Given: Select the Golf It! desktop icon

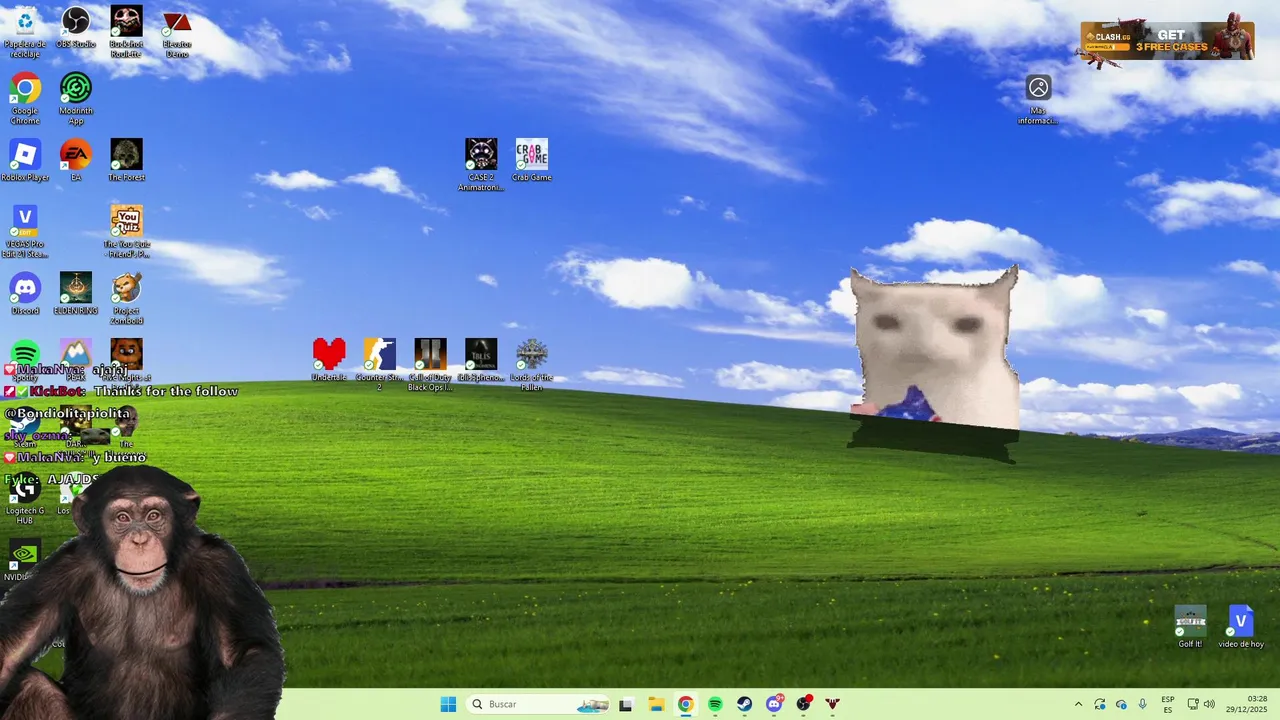Looking at the screenshot, I should (x=1190, y=627).
